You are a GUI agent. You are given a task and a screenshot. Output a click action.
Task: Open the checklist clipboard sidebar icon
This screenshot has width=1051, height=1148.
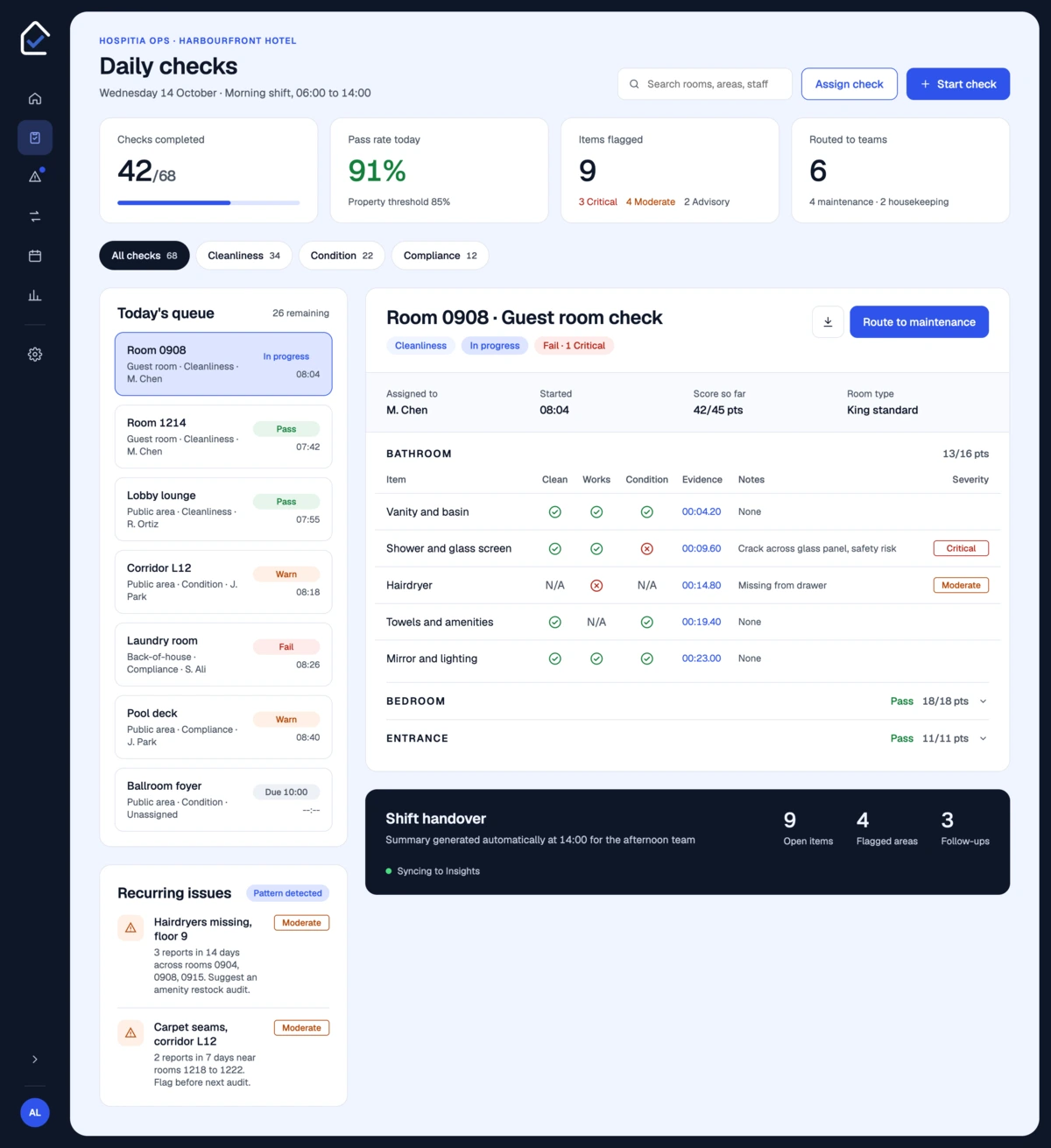pyautogui.click(x=35, y=137)
